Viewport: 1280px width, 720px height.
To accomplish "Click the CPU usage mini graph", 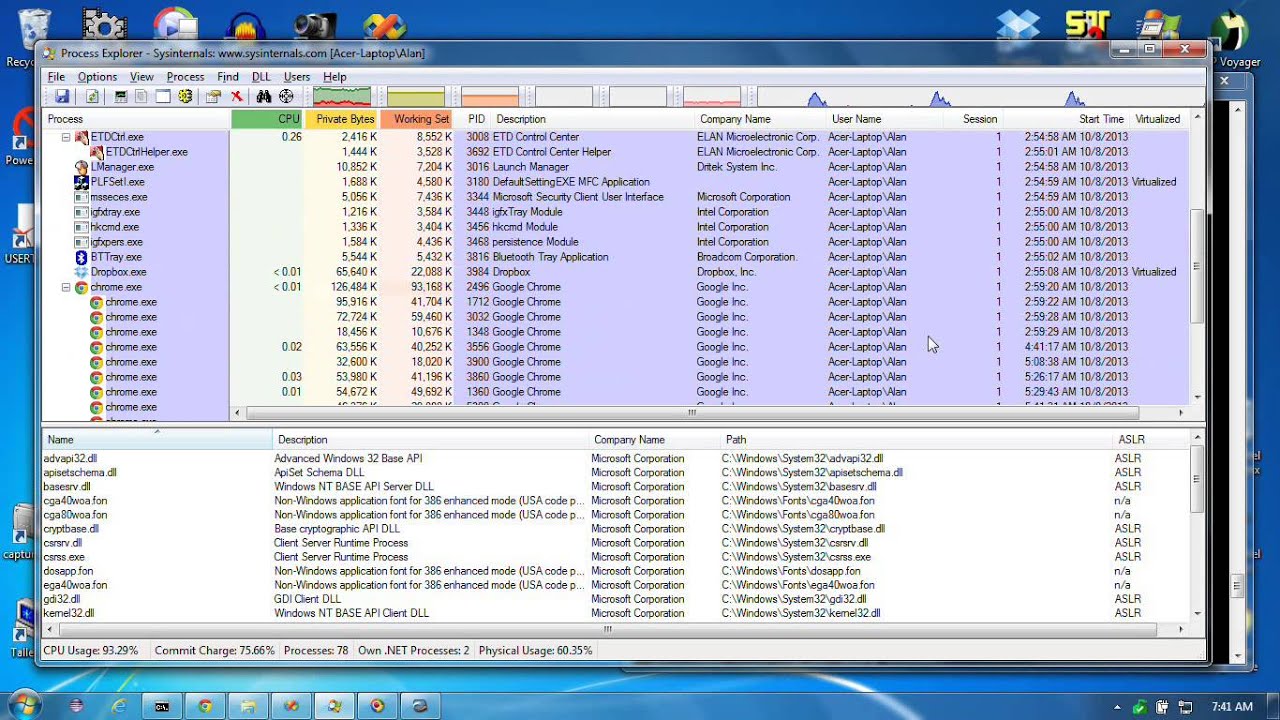I will [x=342, y=97].
